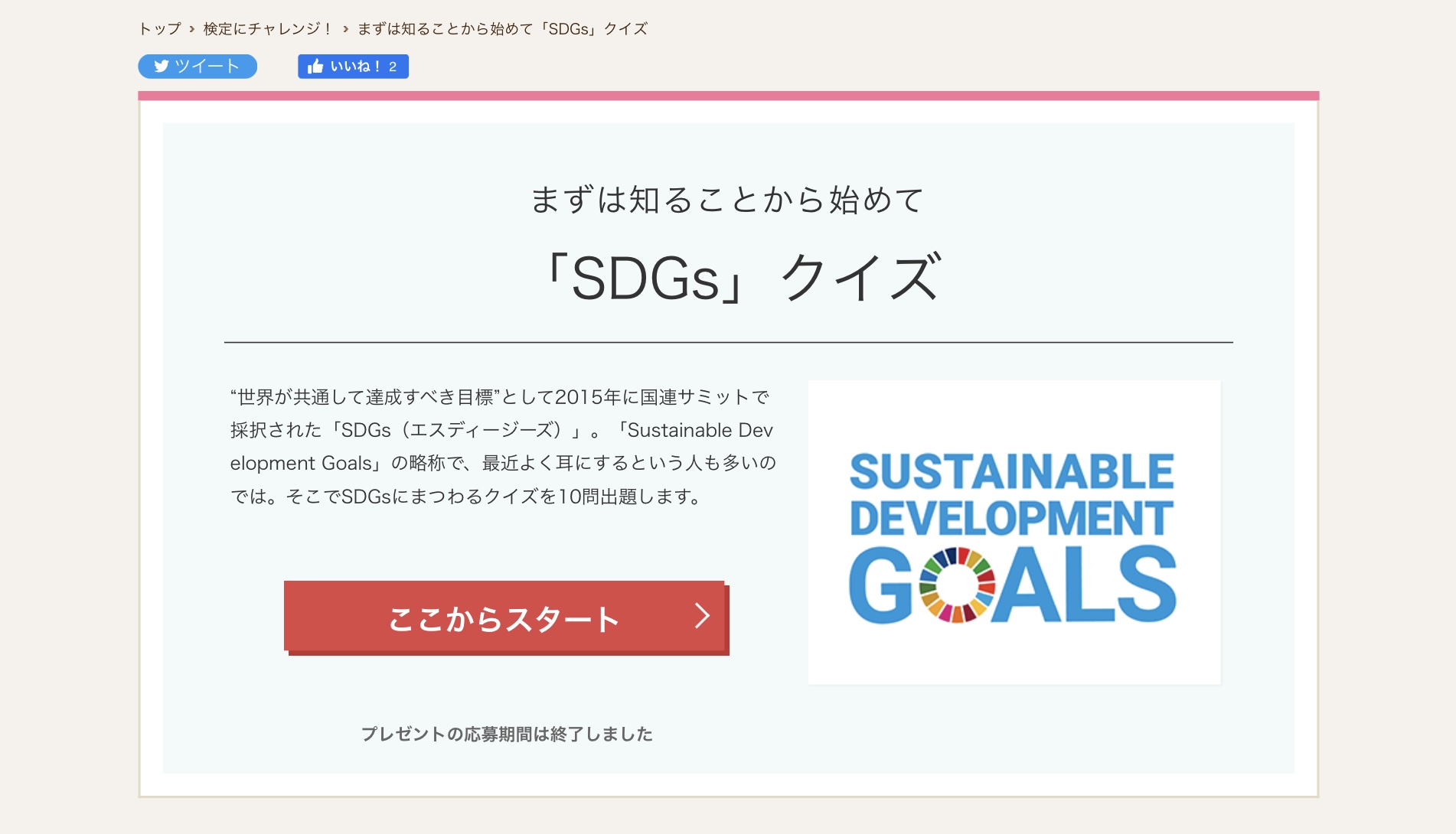Click the トップ breadcrumb link

[160, 29]
